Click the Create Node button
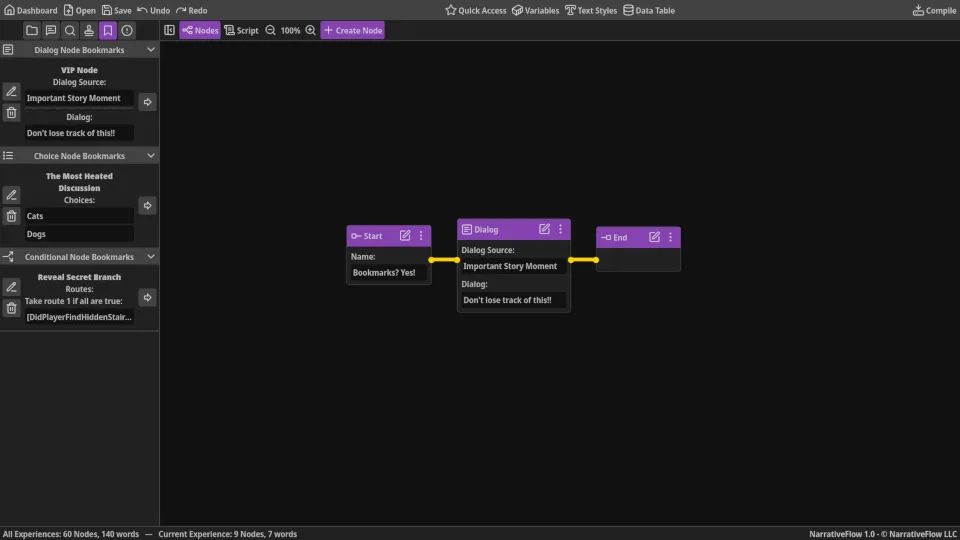 [352, 30]
